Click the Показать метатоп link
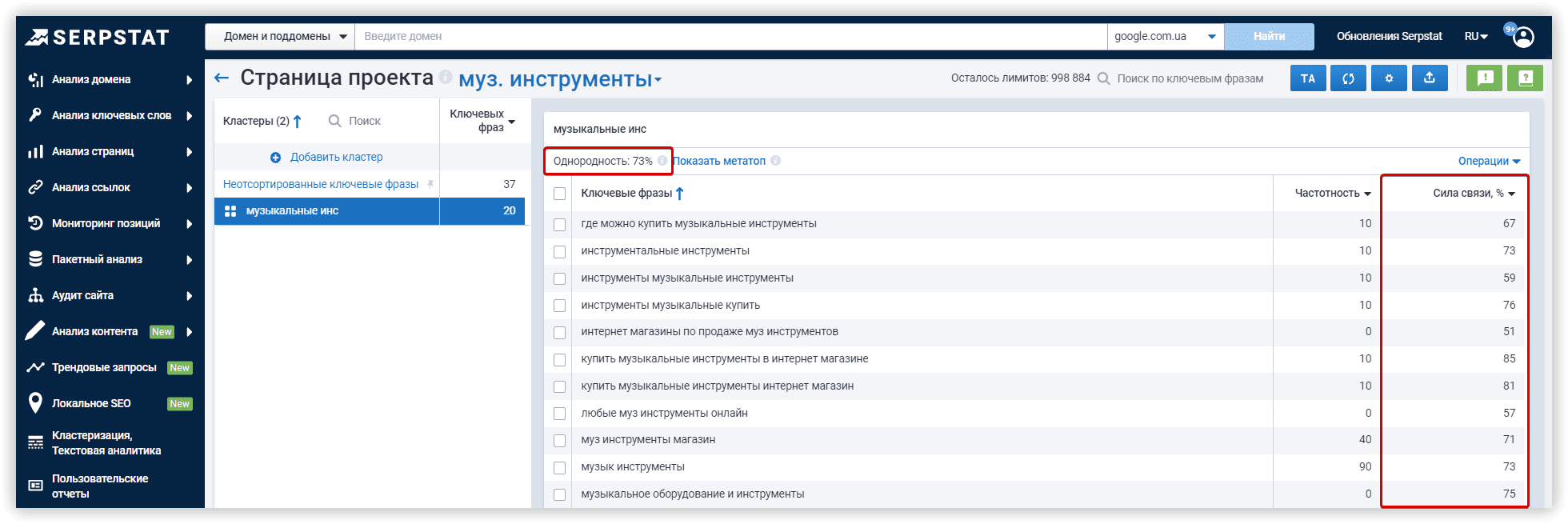This screenshot has width=1568, height=524. tap(719, 161)
